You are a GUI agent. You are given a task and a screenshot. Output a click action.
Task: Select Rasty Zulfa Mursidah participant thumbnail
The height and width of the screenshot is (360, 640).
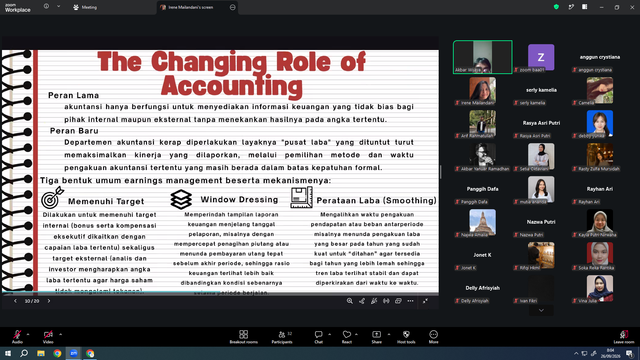[x=600, y=156]
